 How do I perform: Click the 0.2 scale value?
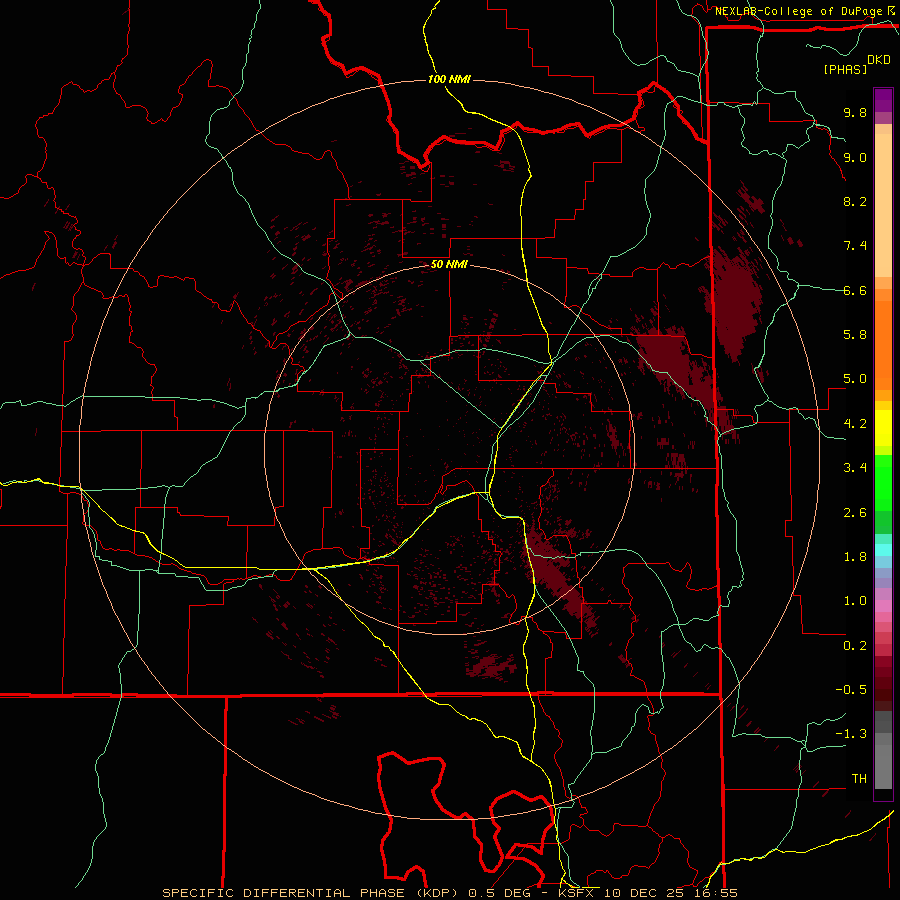click(x=855, y=646)
